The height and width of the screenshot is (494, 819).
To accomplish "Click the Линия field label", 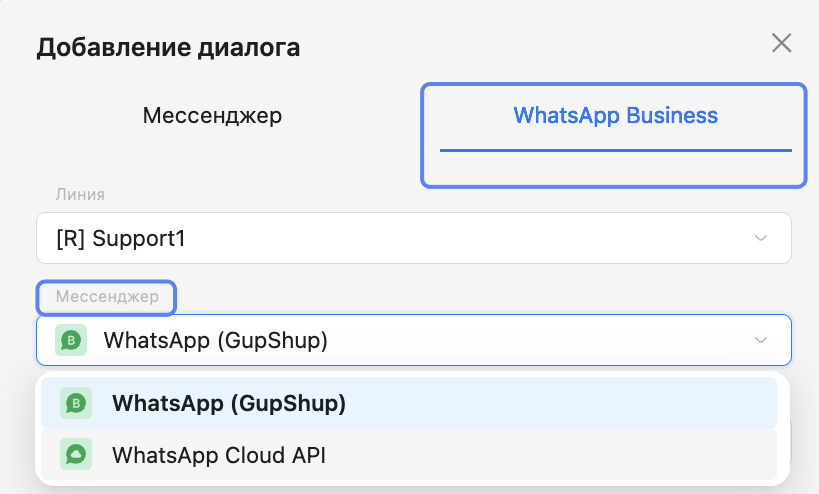I will pyautogui.click(x=80, y=194).
